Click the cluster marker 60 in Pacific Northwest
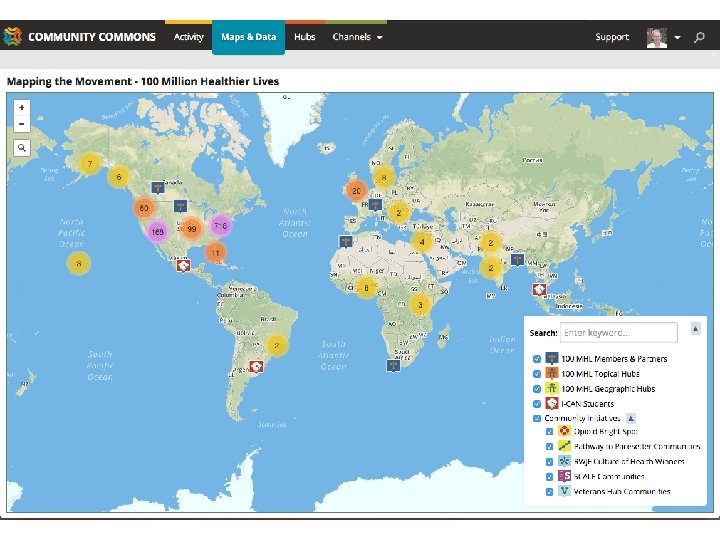The width and height of the screenshot is (720, 540). 144,208
